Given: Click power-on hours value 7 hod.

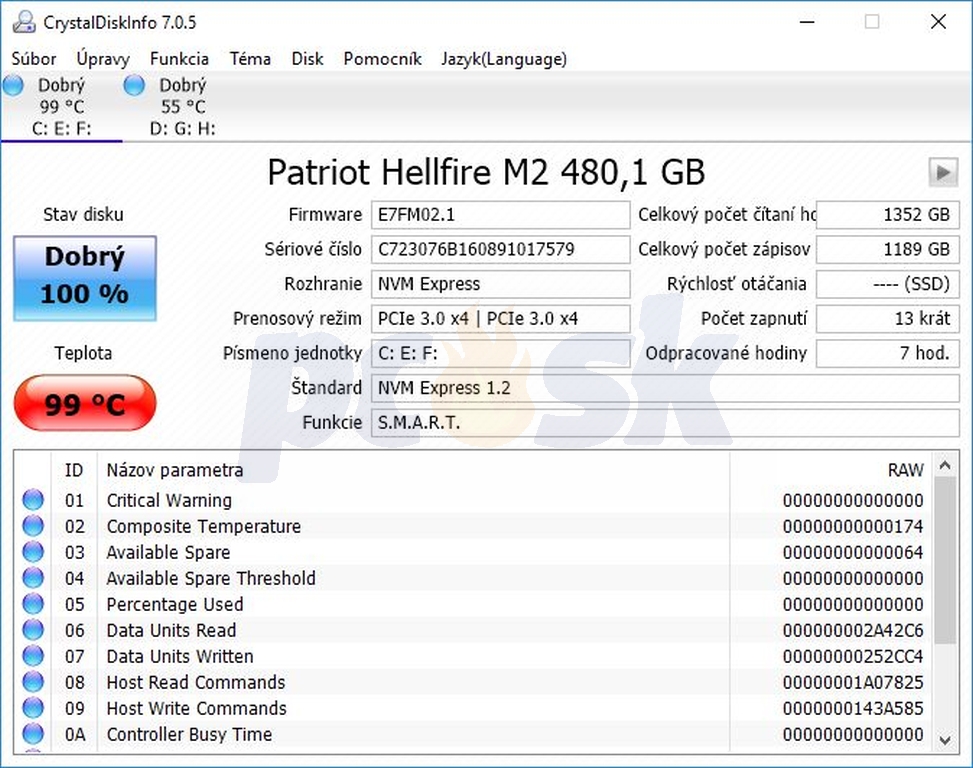Looking at the screenshot, I should pos(887,354).
